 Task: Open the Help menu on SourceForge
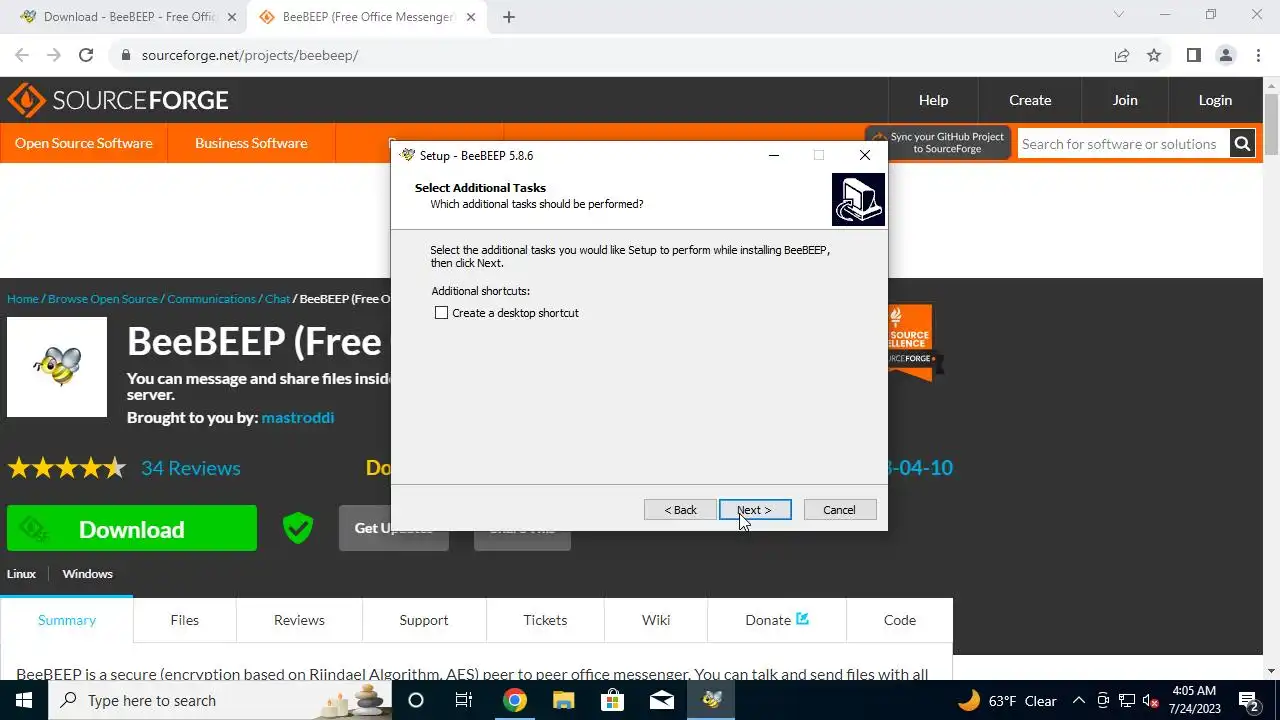pyautogui.click(x=933, y=100)
